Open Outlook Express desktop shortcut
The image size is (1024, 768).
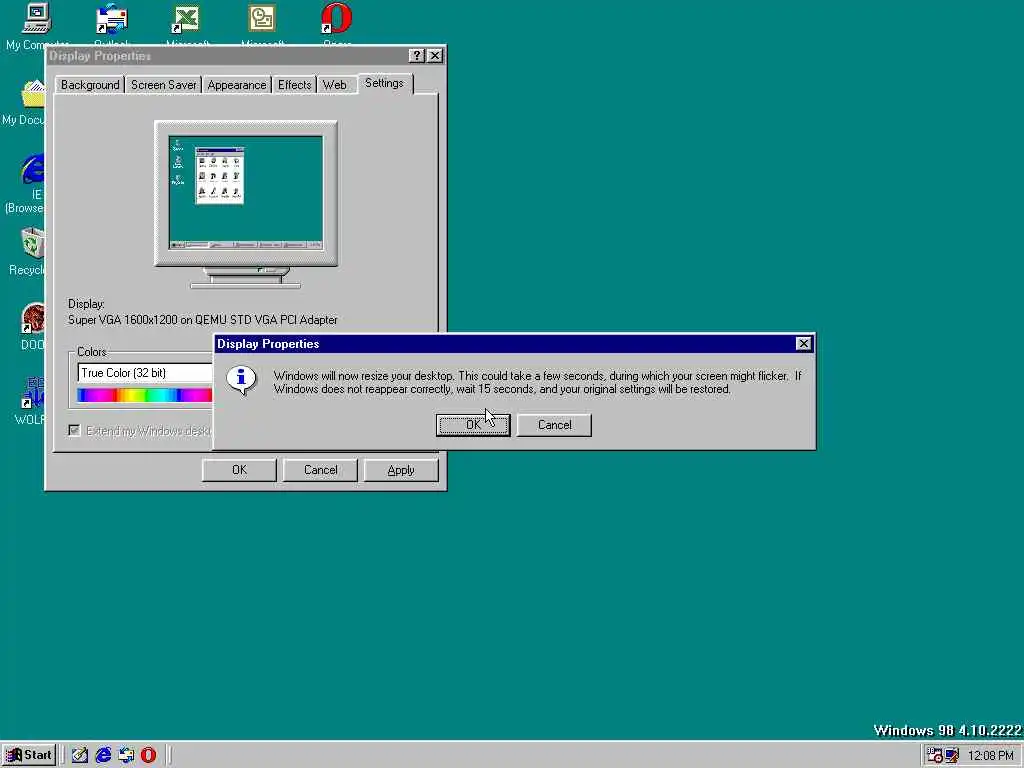click(x=112, y=19)
